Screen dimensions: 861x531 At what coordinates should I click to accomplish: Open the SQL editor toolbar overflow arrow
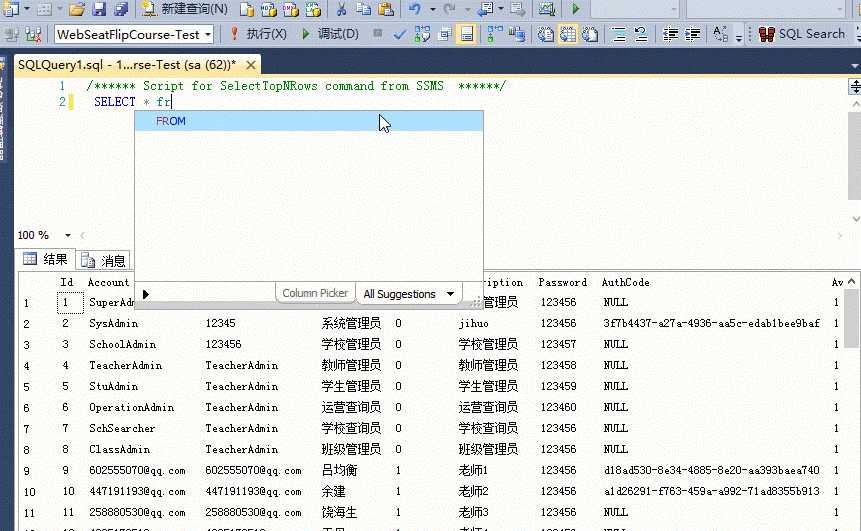pos(739,38)
